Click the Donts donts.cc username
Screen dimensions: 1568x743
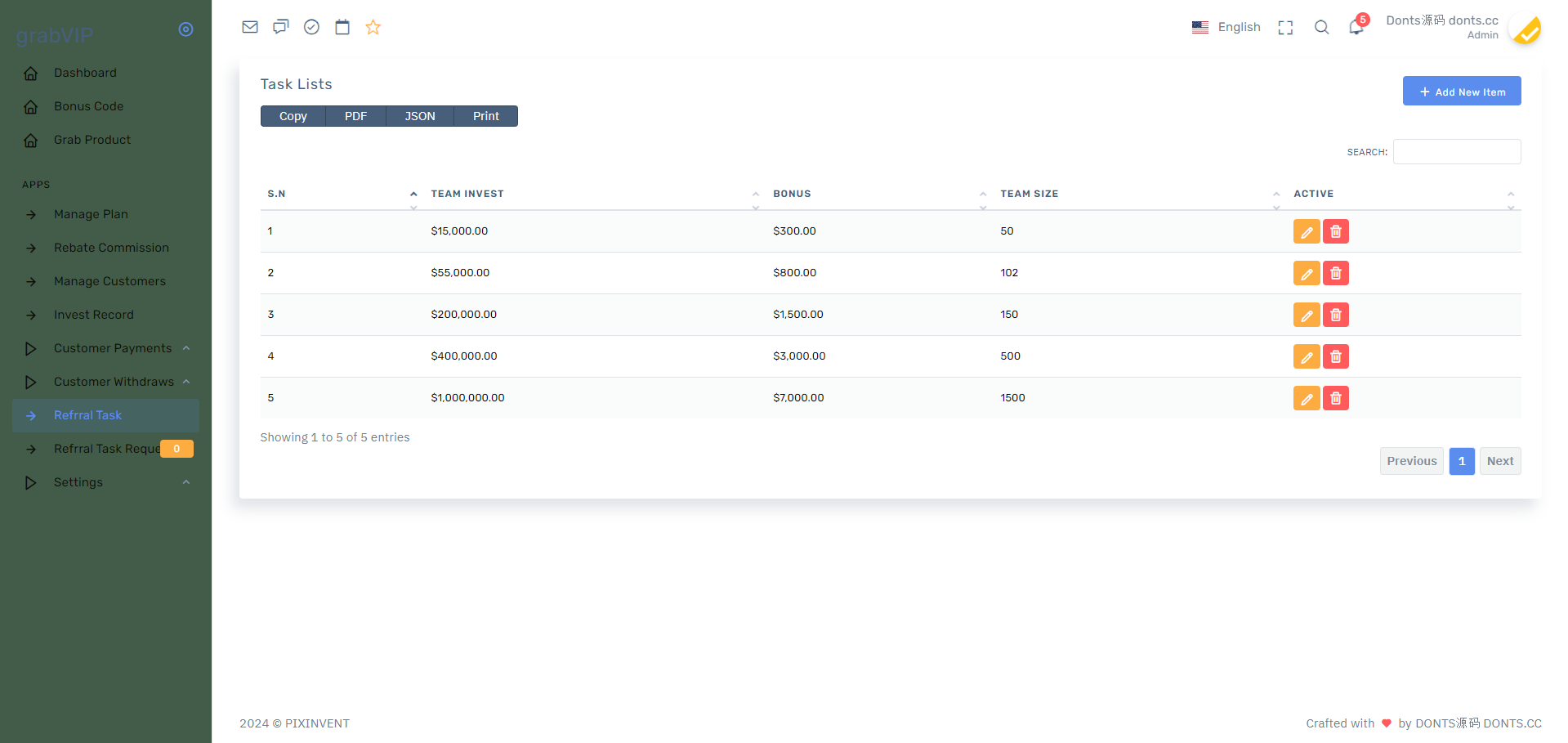(1442, 20)
